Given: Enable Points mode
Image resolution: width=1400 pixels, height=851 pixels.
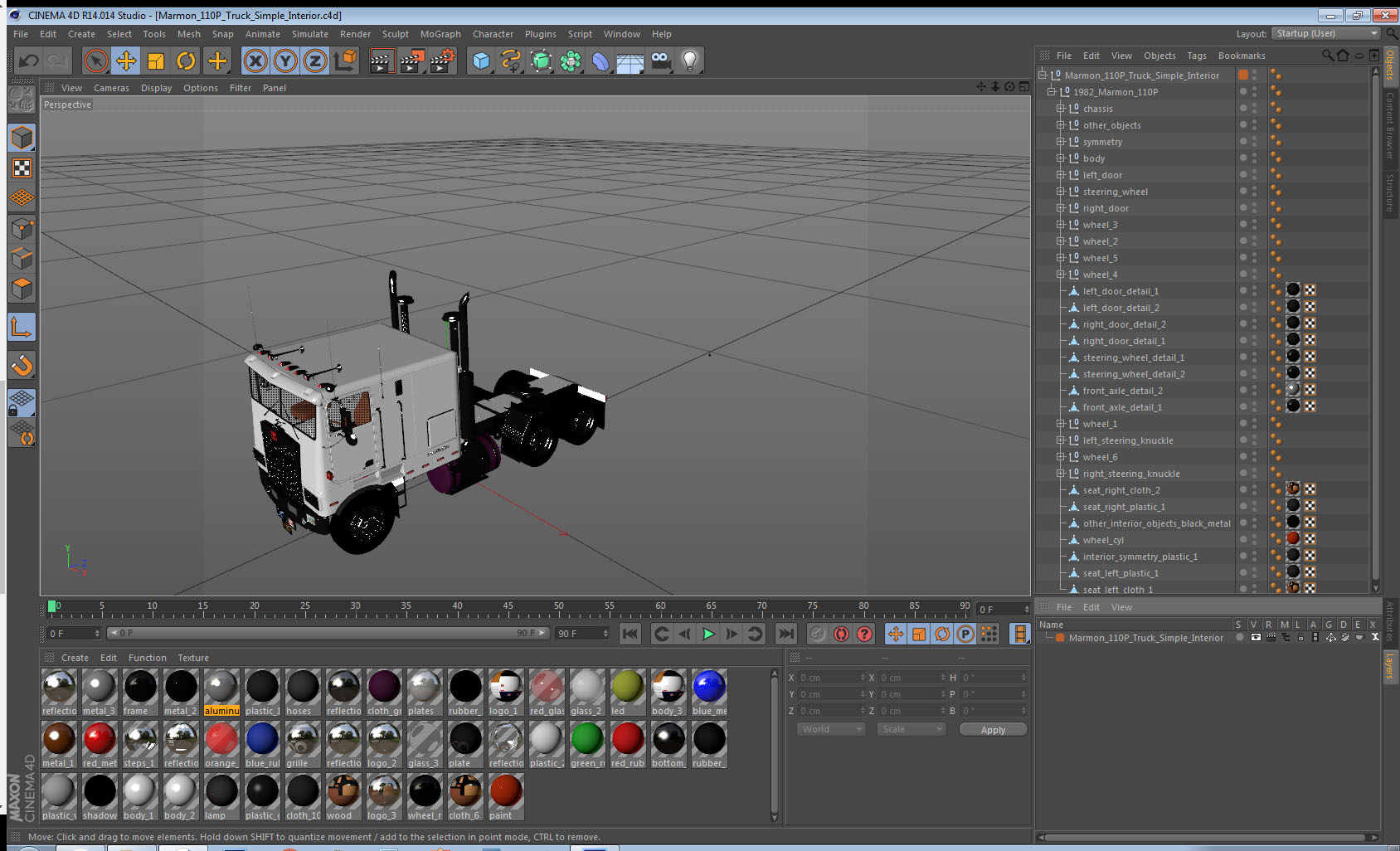Looking at the screenshot, I should tap(22, 228).
